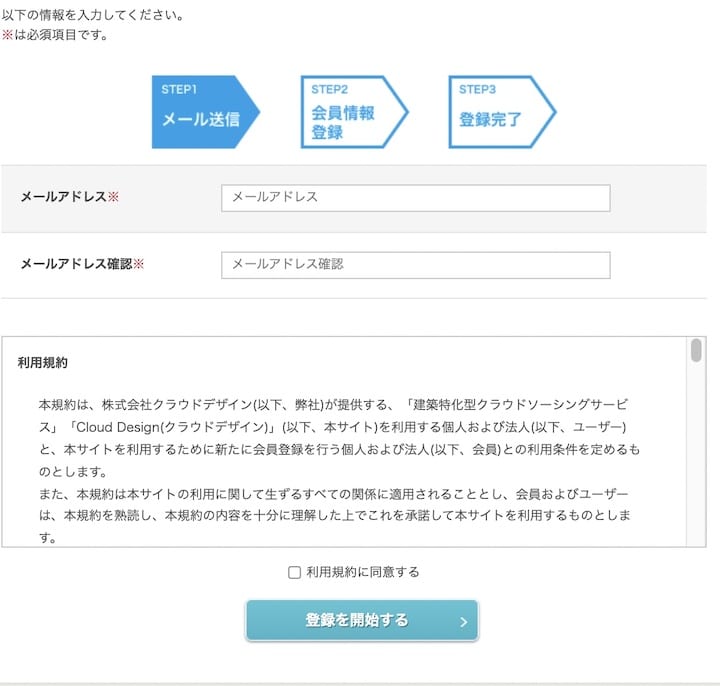Select the STEP2 会員情報登録 step arrow

(350, 112)
